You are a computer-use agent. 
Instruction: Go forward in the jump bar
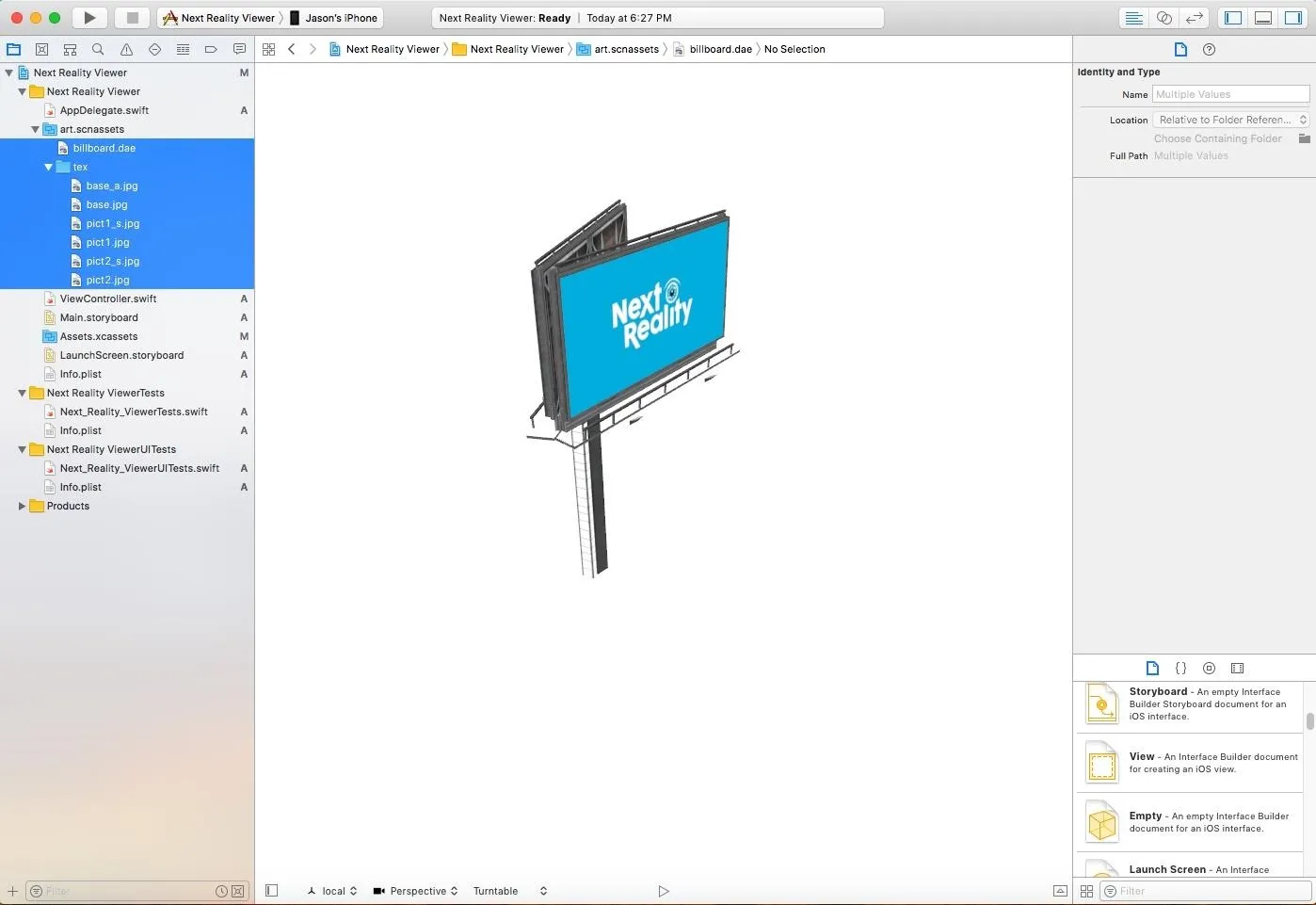tap(313, 49)
